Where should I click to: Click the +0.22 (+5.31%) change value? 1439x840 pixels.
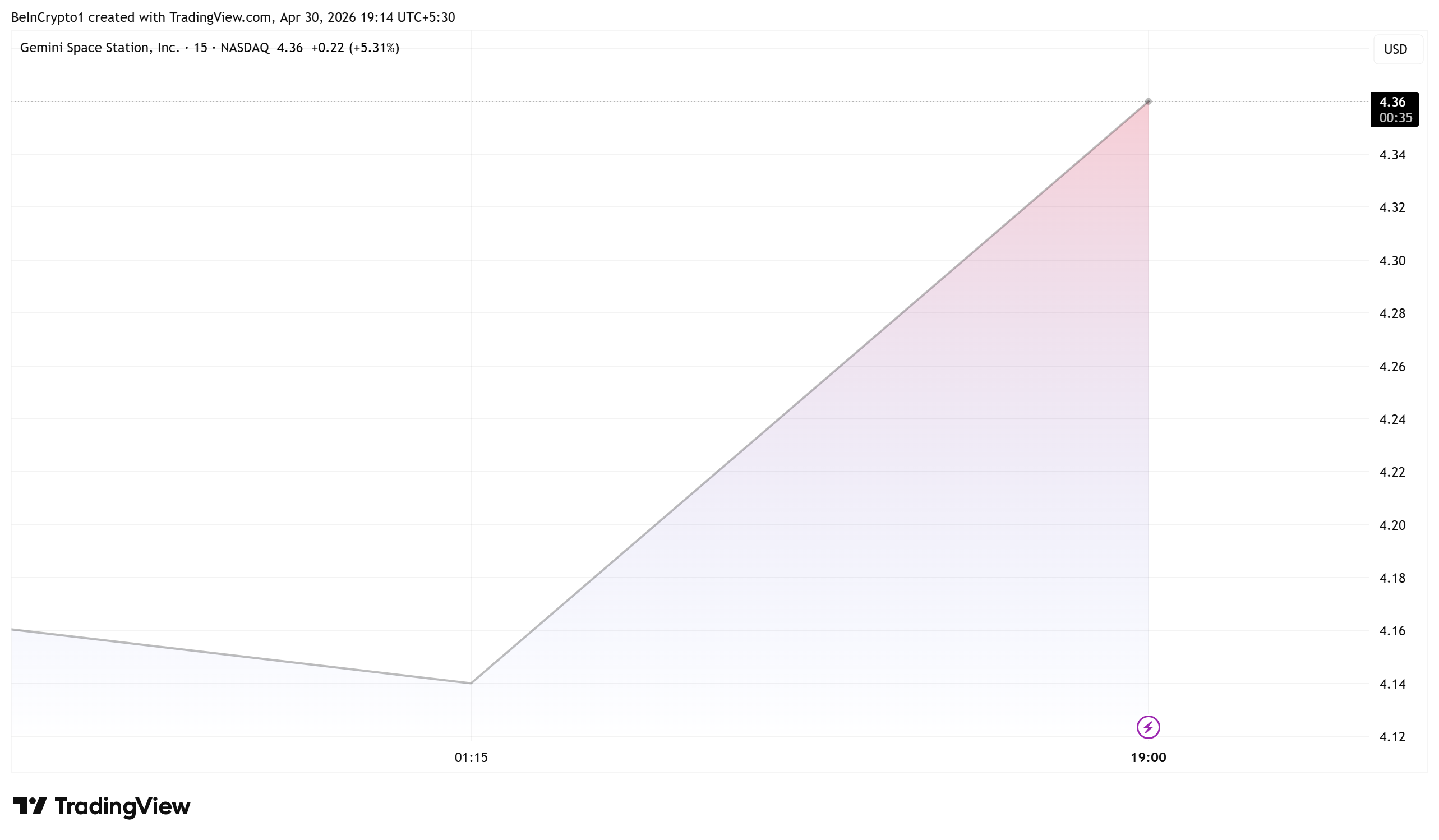(x=354, y=48)
